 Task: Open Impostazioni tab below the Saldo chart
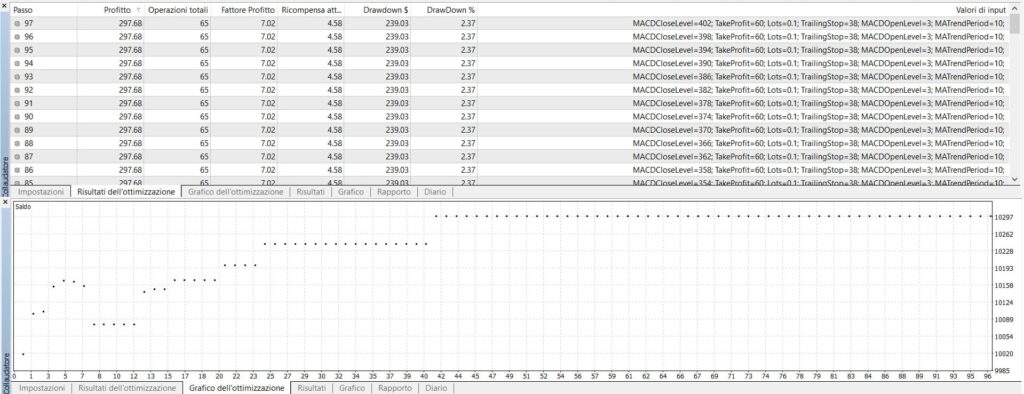tap(41, 387)
